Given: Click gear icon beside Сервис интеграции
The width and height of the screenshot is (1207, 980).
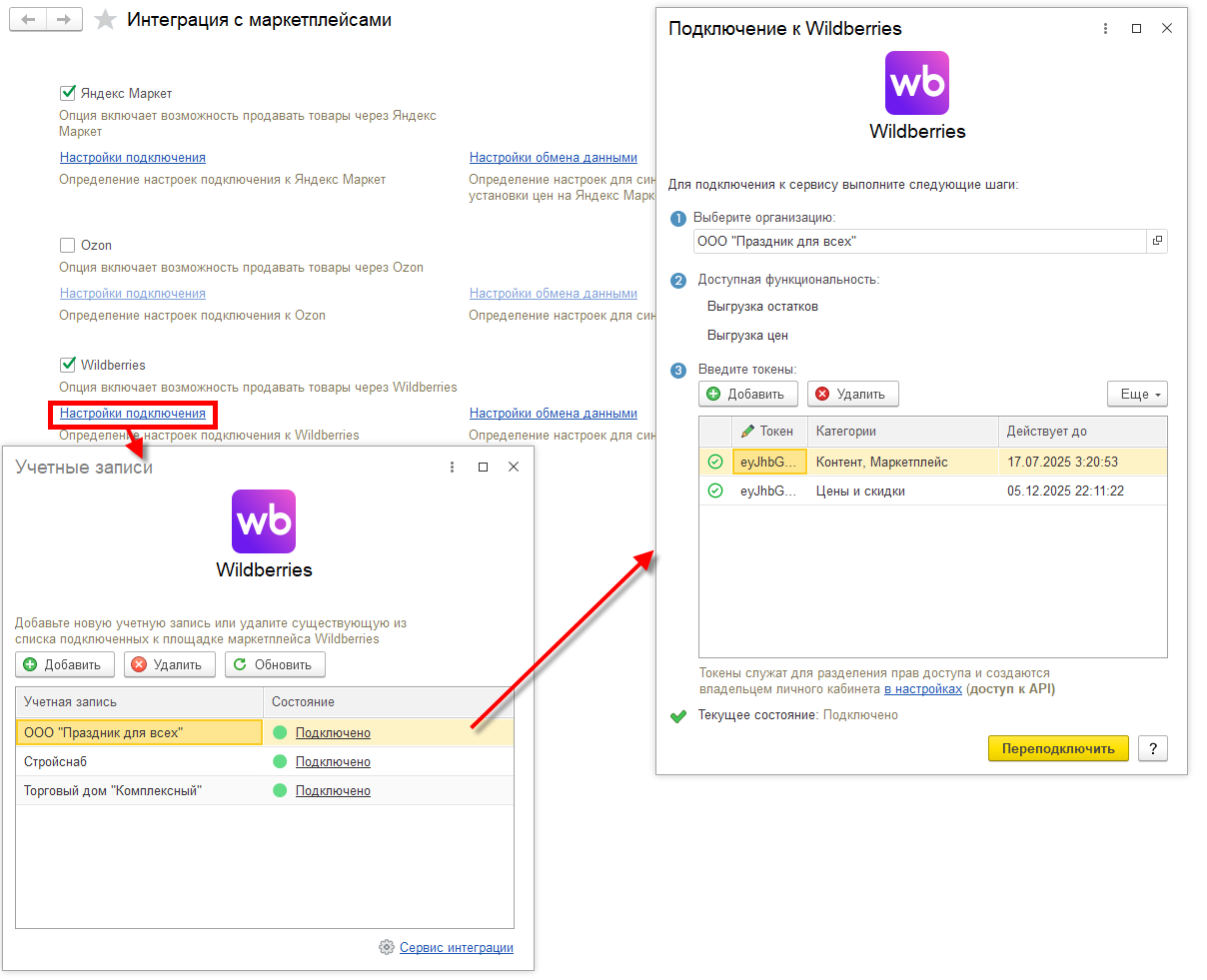Looking at the screenshot, I should [387, 947].
